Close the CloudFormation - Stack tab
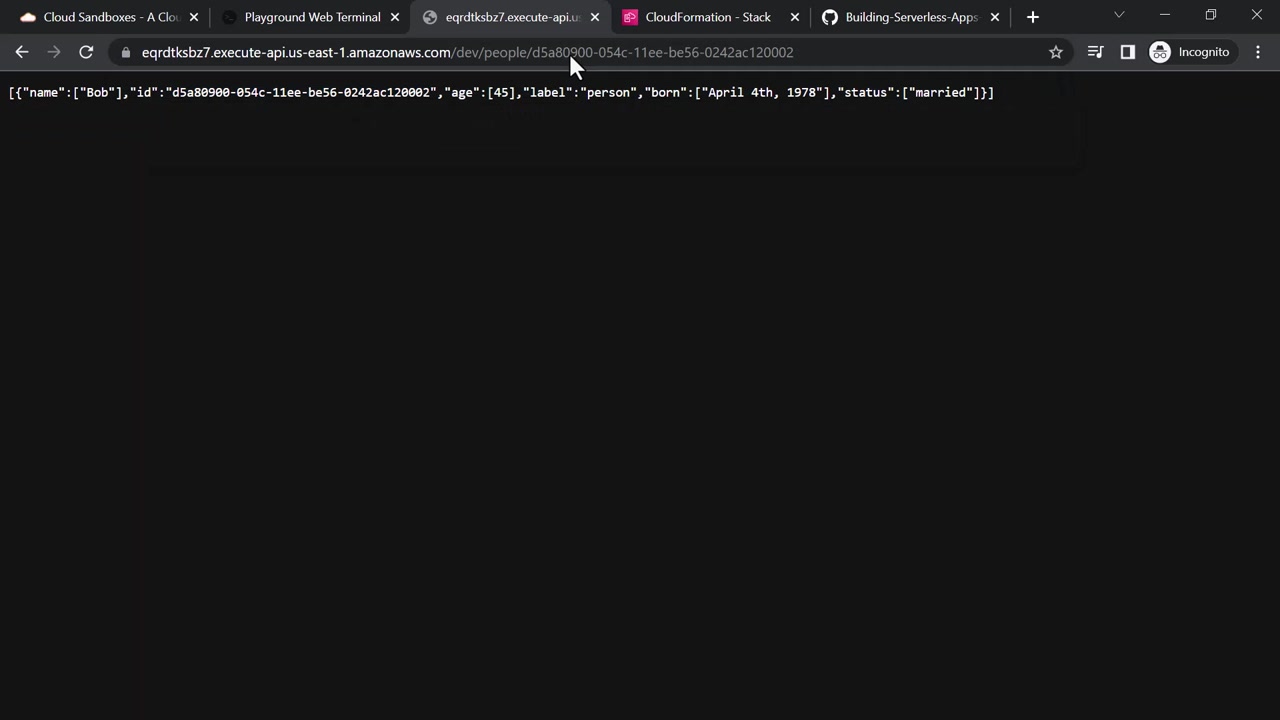Image resolution: width=1280 pixels, height=720 pixels. [794, 17]
